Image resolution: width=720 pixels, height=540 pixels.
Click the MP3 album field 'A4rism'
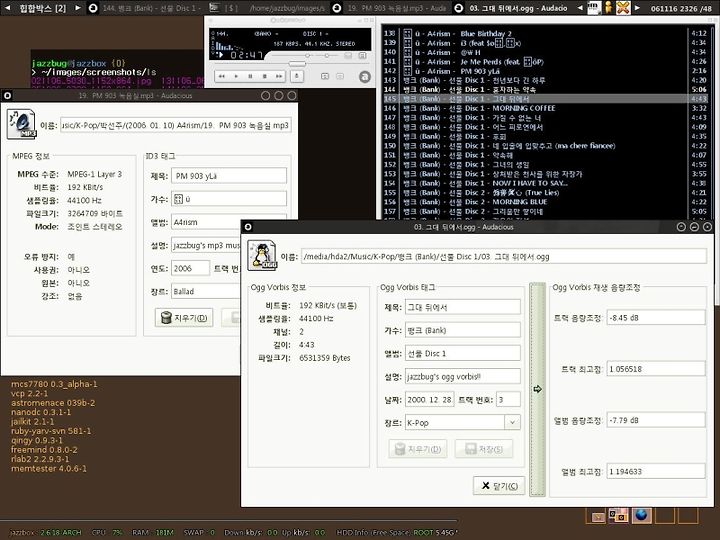tap(229, 222)
